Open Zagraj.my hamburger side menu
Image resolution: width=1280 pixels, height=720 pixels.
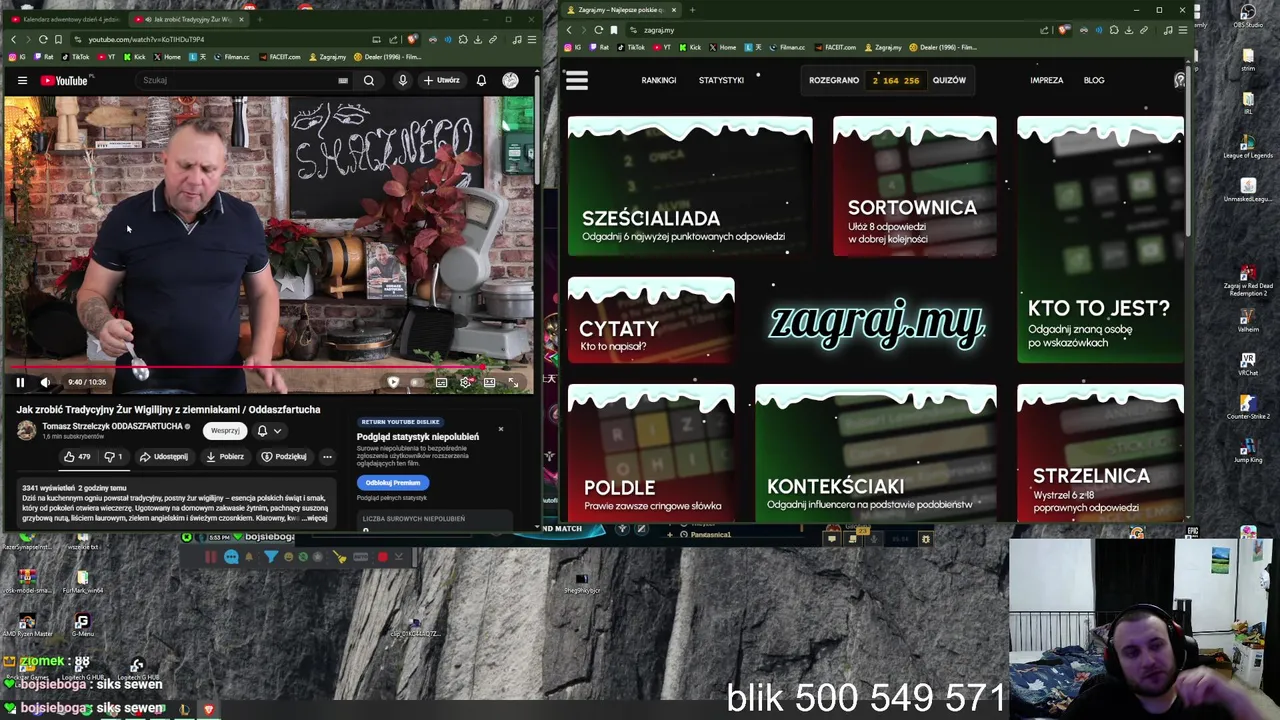[x=577, y=80]
